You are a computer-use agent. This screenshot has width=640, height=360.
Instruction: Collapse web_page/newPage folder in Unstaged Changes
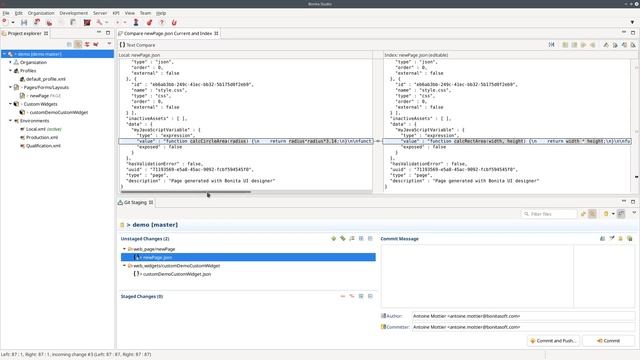coord(124,249)
